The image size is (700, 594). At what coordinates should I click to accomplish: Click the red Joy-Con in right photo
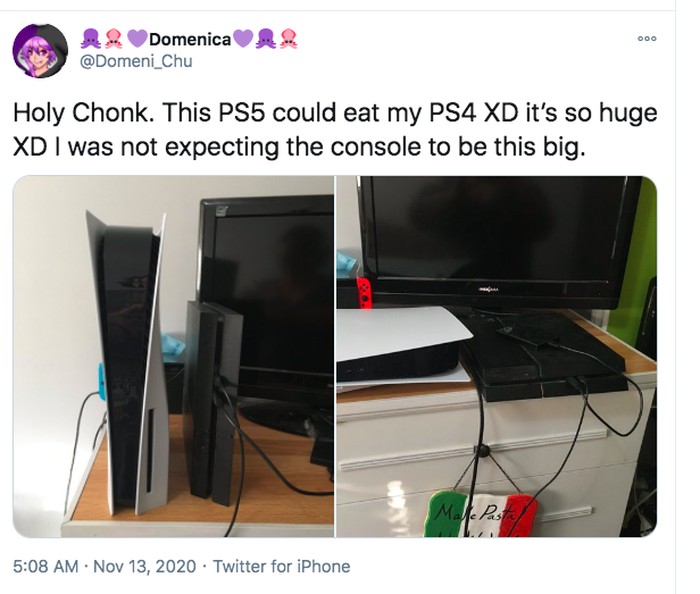point(363,293)
